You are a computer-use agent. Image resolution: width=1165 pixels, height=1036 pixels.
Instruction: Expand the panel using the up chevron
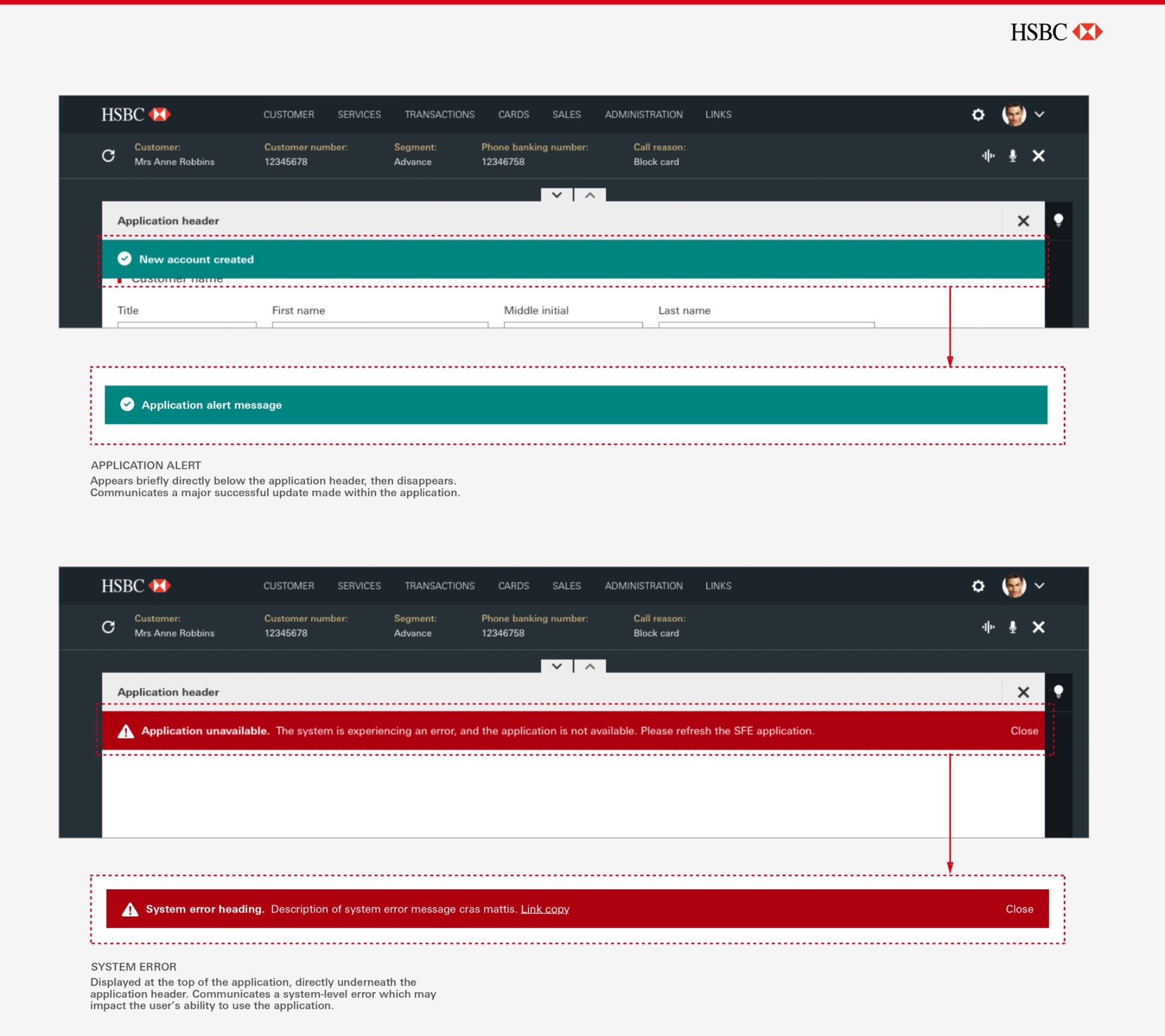point(590,196)
